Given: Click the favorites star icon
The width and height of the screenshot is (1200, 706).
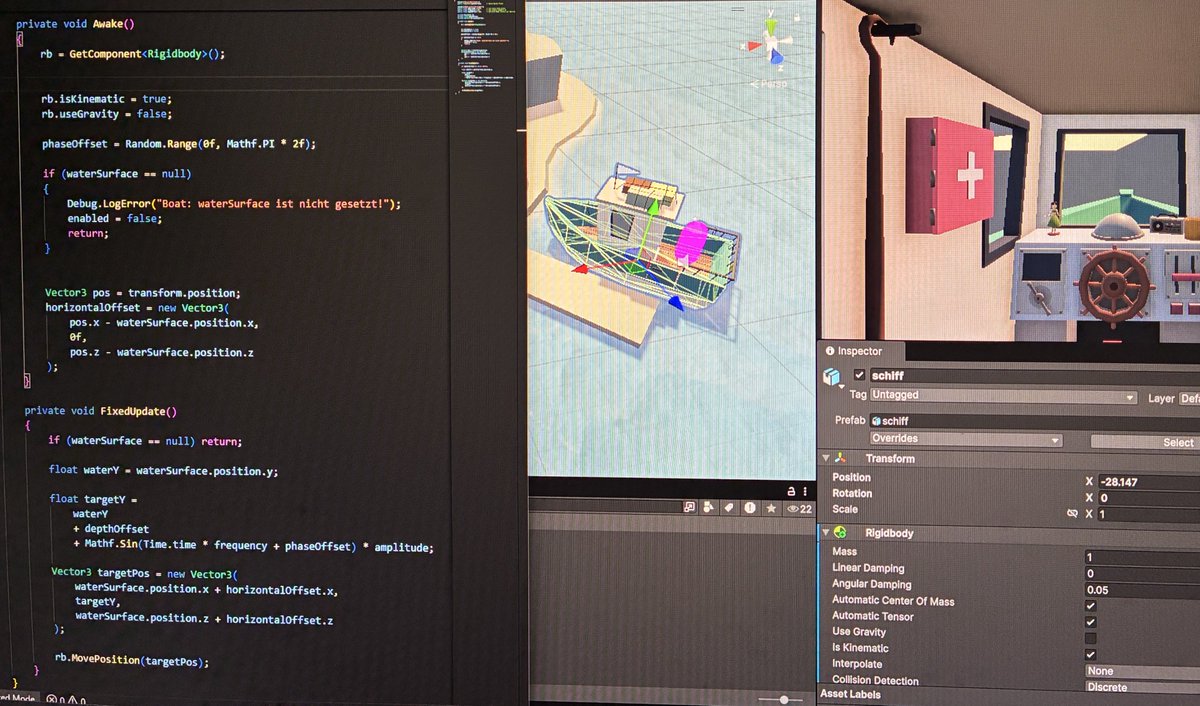Looking at the screenshot, I should pyautogui.click(x=771, y=508).
